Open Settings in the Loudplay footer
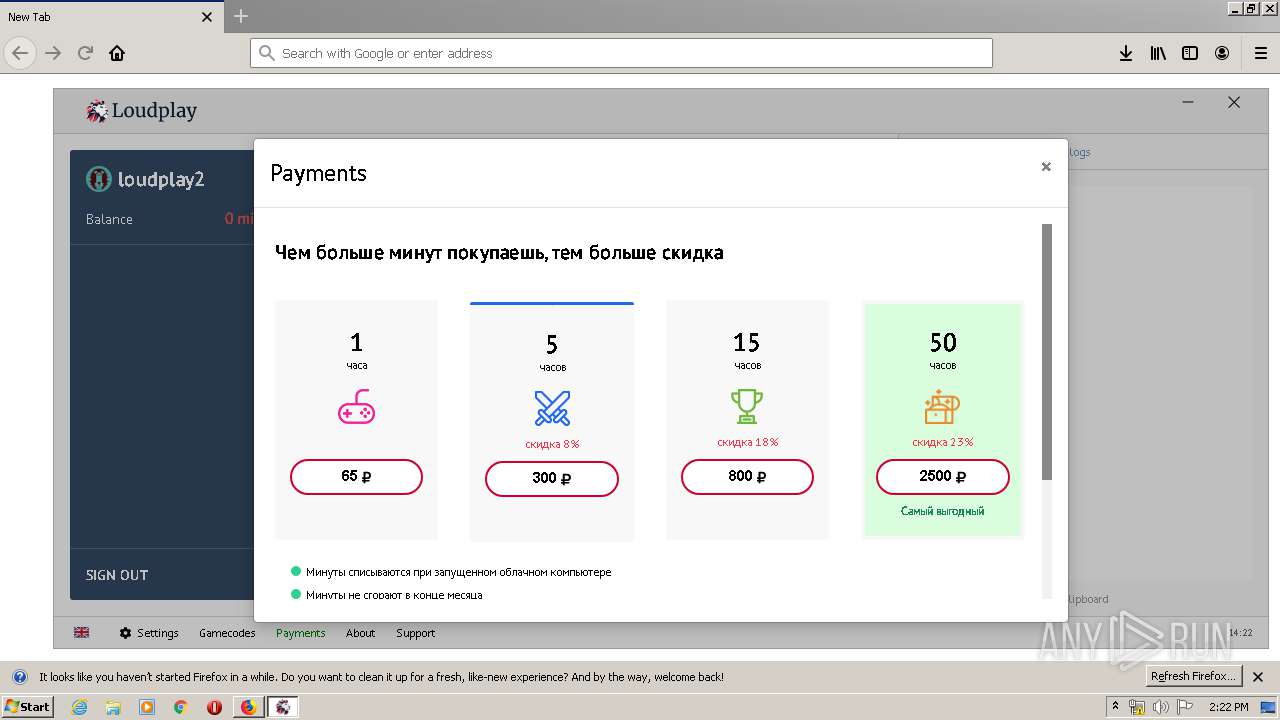Image resolution: width=1280 pixels, height=720 pixels. click(x=149, y=633)
